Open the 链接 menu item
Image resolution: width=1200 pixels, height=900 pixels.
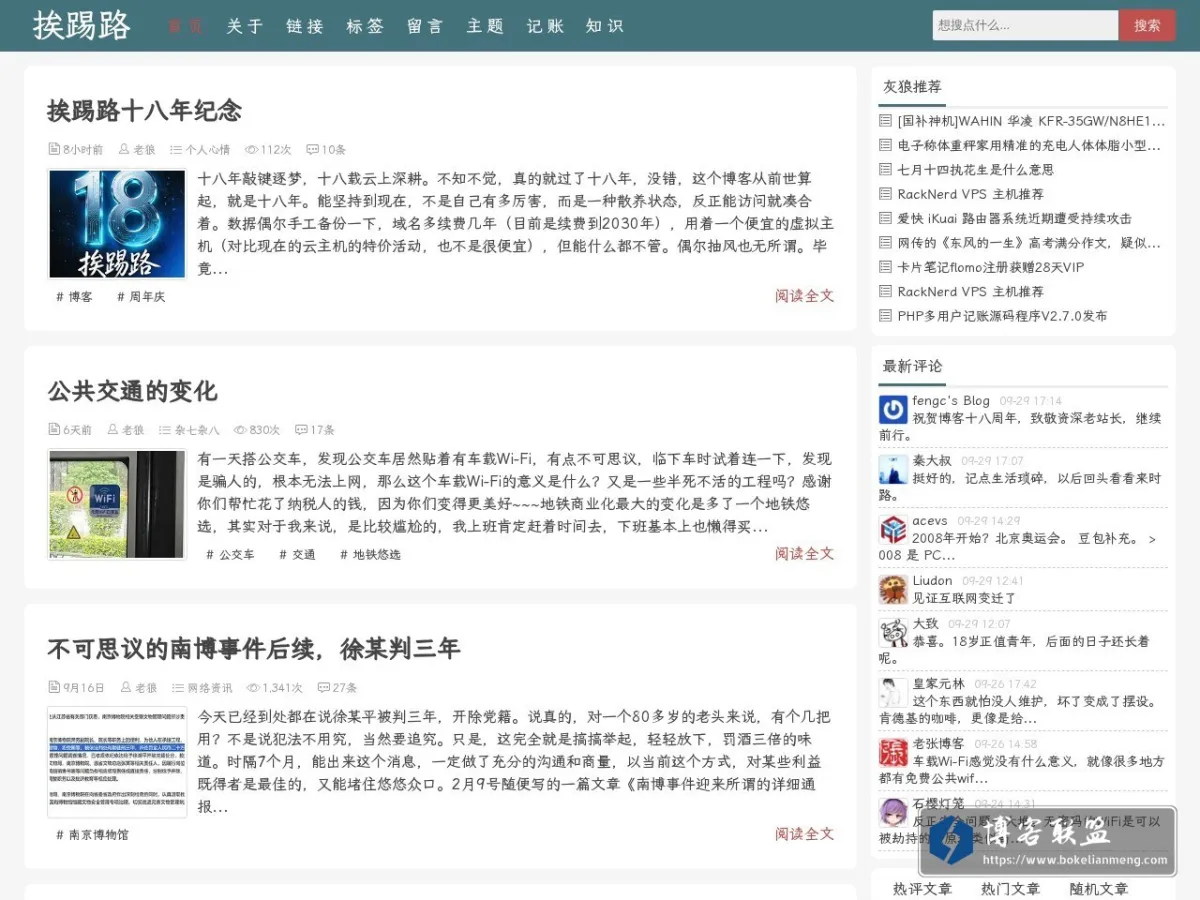pyautogui.click(x=304, y=26)
